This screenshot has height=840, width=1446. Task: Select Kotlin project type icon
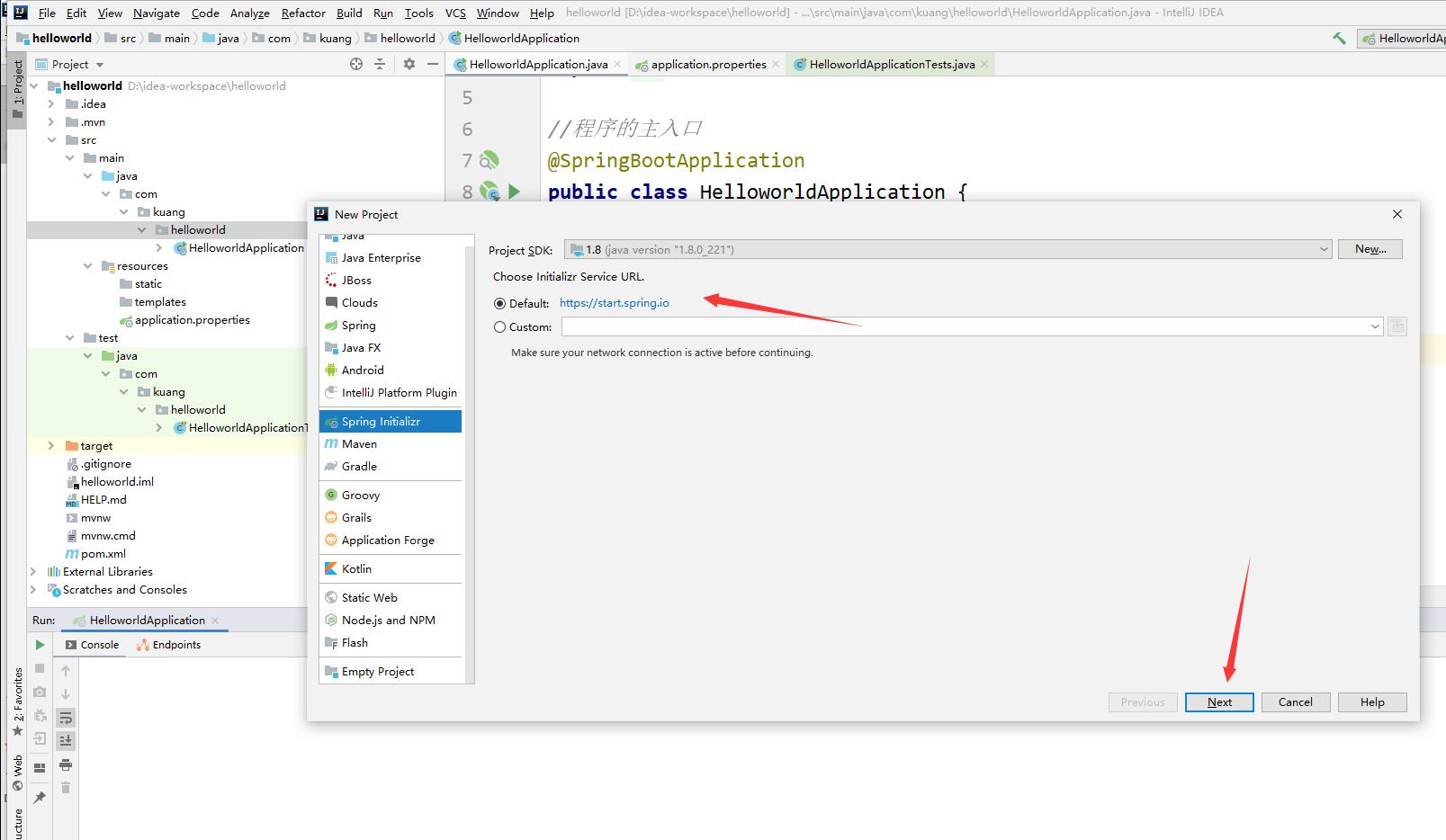331,568
